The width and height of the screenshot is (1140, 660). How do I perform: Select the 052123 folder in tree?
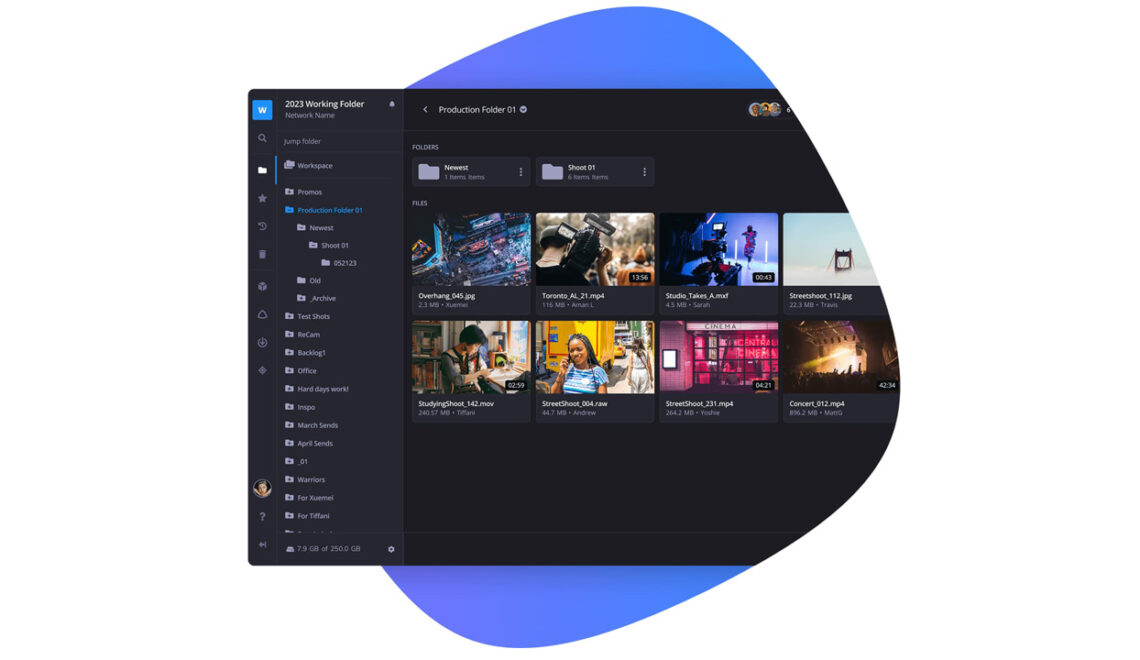[x=339, y=263]
